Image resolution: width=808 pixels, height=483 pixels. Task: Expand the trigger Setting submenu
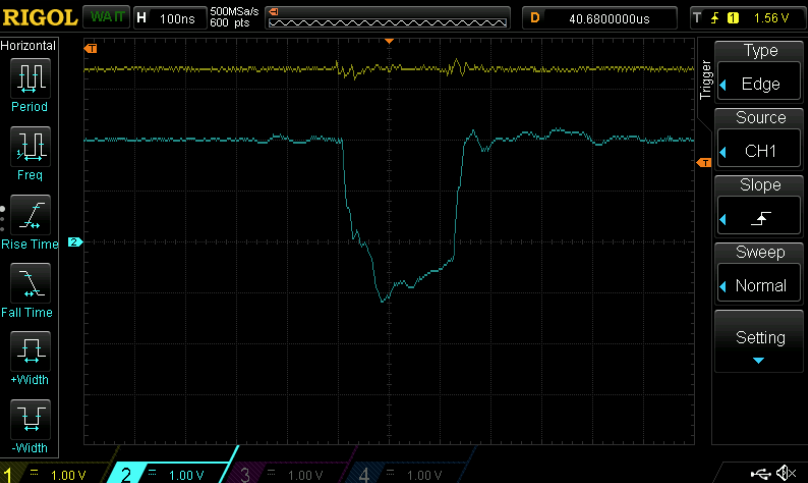click(759, 343)
